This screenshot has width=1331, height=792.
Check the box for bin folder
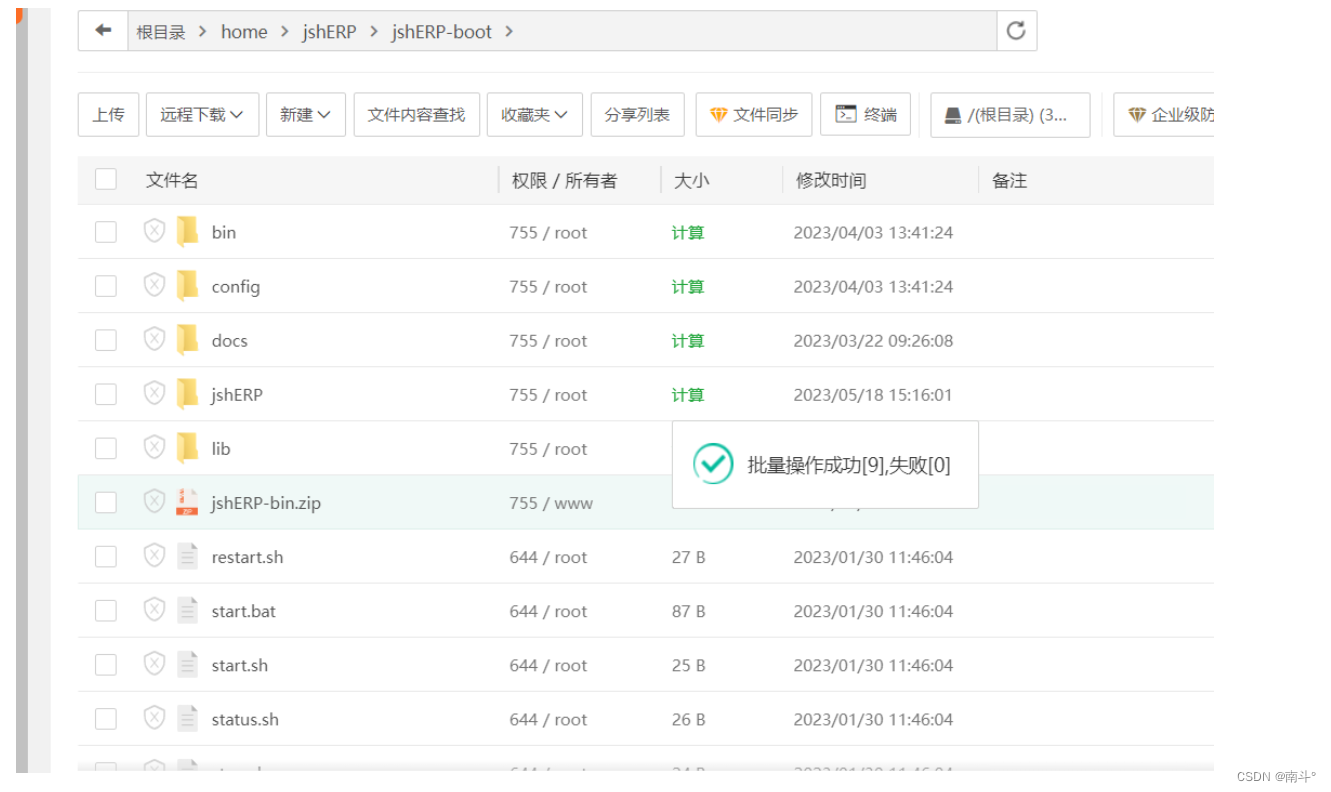tap(106, 232)
